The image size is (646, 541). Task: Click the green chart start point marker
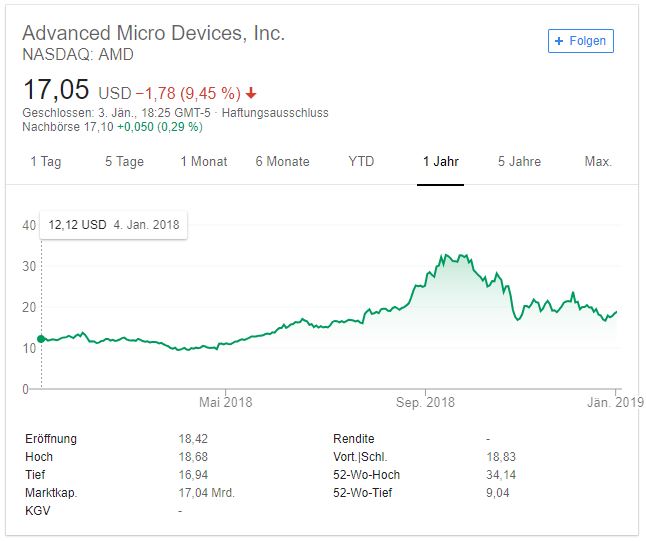click(x=41, y=339)
